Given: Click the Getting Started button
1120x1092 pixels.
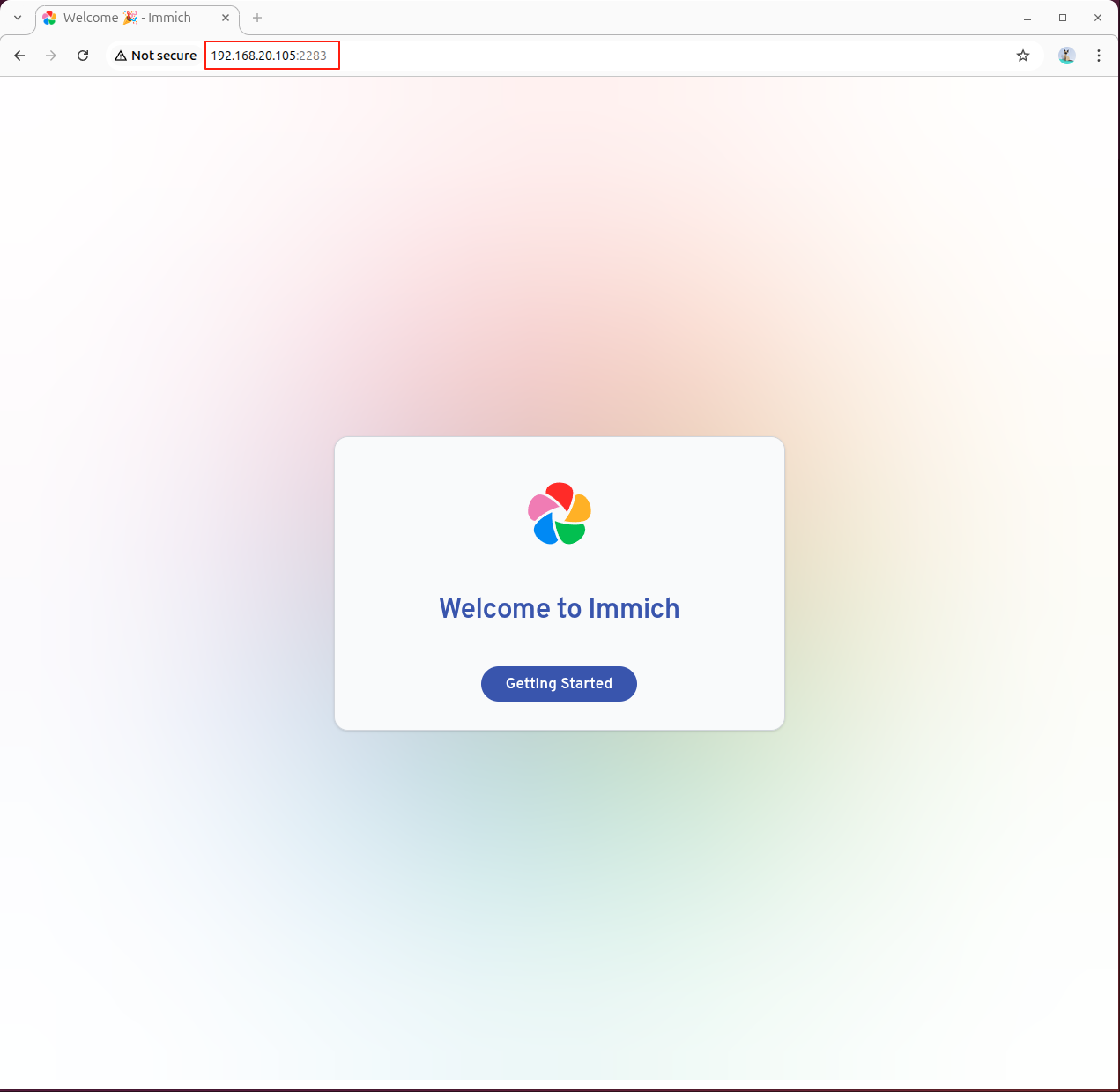Looking at the screenshot, I should tap(559, 684).
